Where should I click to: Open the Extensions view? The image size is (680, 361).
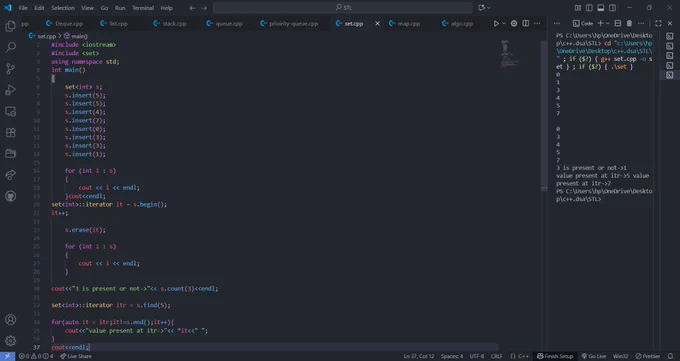10,132
